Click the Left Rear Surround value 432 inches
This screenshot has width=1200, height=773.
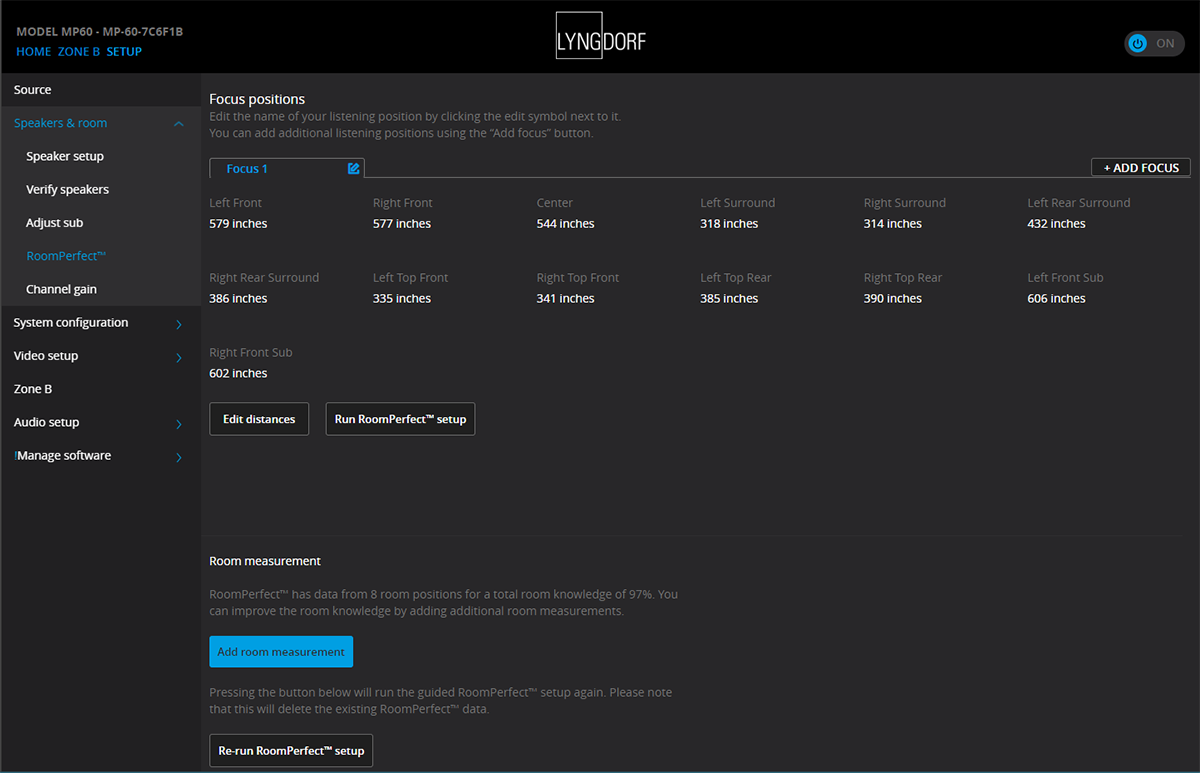point(1057,224)
